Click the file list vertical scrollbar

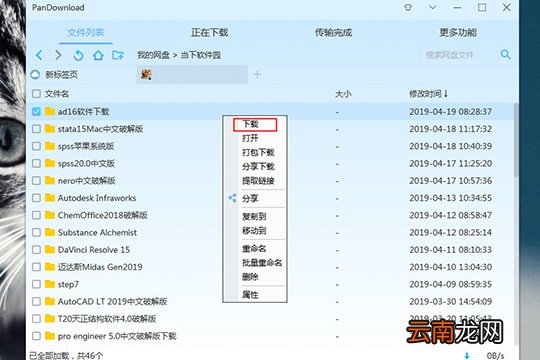click(x=516, y=141)
